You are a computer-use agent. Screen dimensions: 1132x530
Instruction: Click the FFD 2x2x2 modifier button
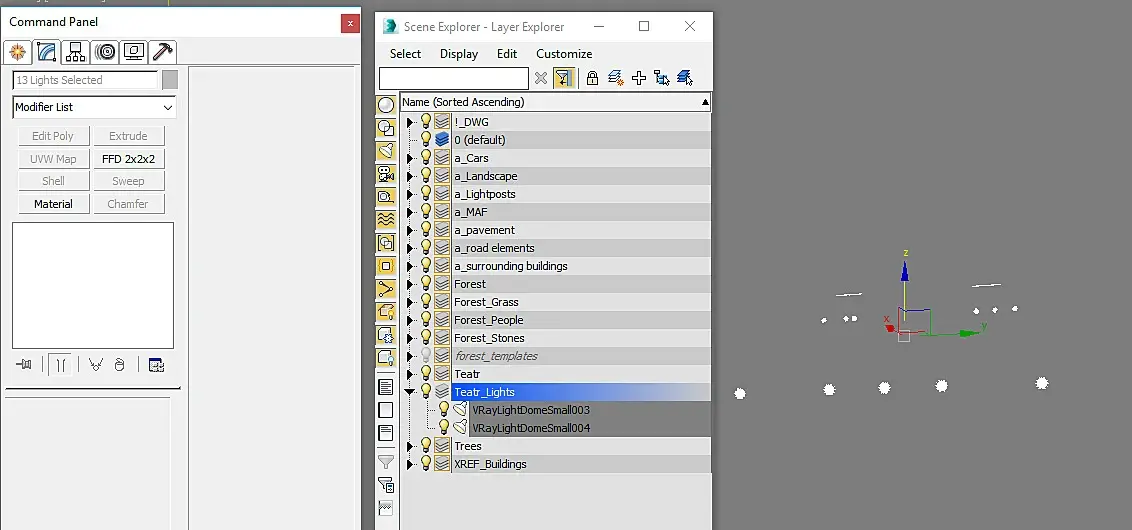[128, 159]
